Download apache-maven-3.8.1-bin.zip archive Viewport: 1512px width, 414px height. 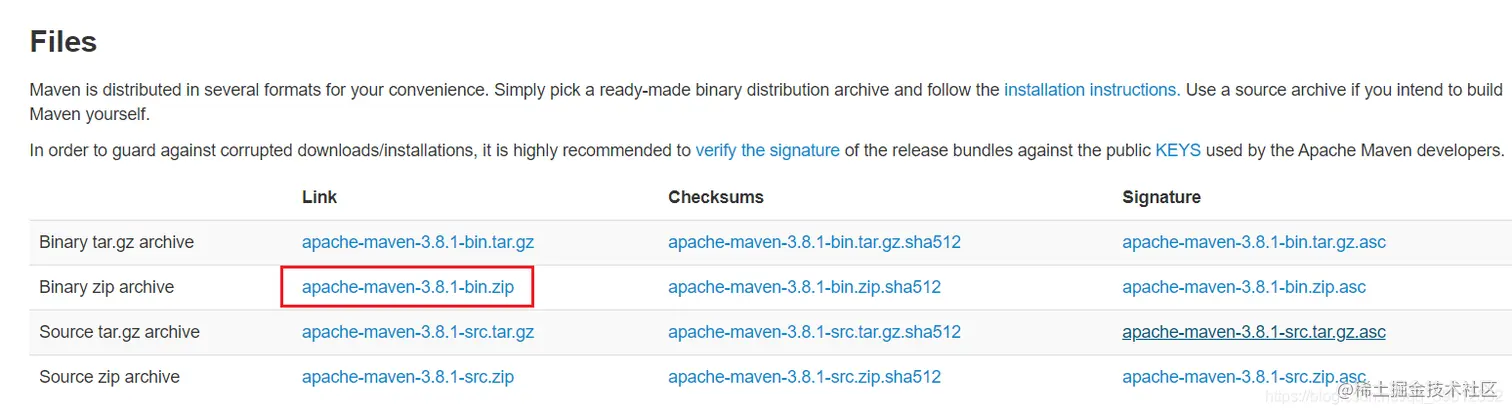[407, 287]
